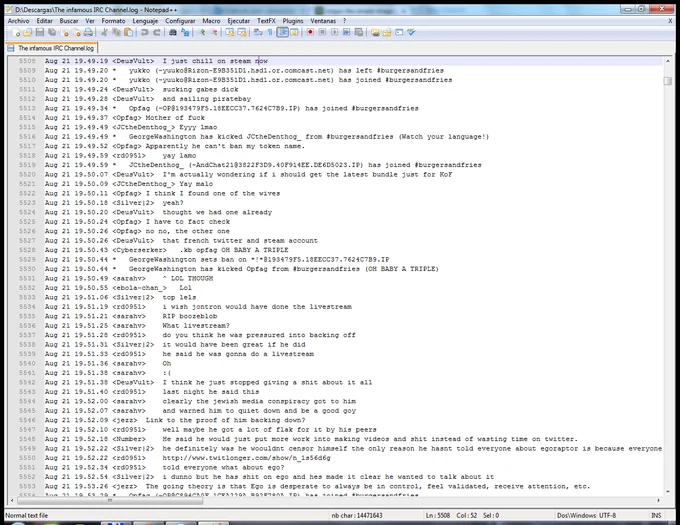Open the Editar menu
680x525 pixels.
pyautogui.click(x=44, y=21)
